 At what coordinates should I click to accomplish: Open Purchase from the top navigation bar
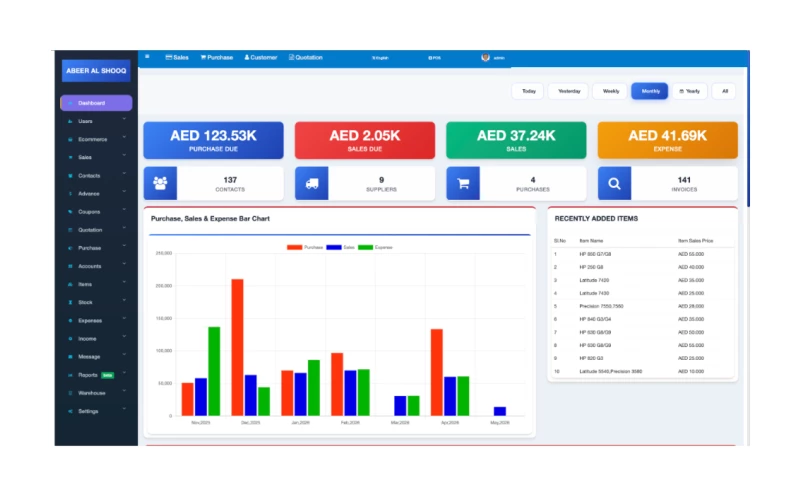[217, 58]
